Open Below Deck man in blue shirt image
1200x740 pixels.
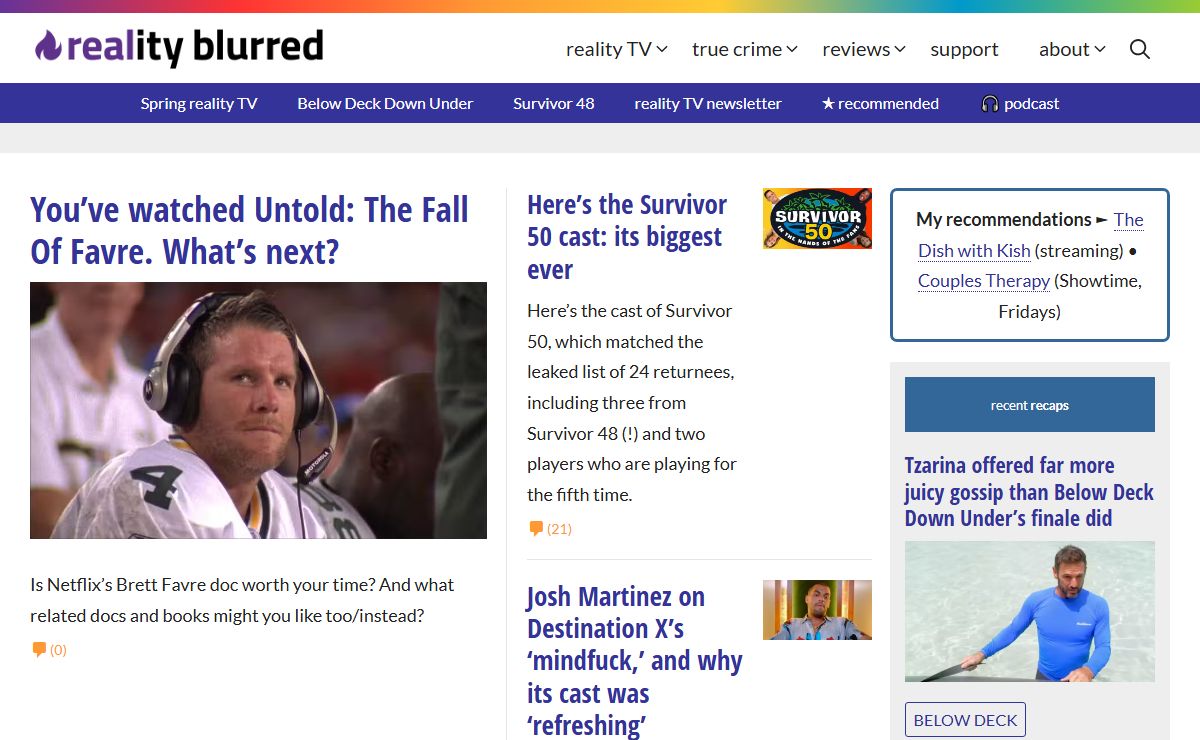click(1030, 612)
